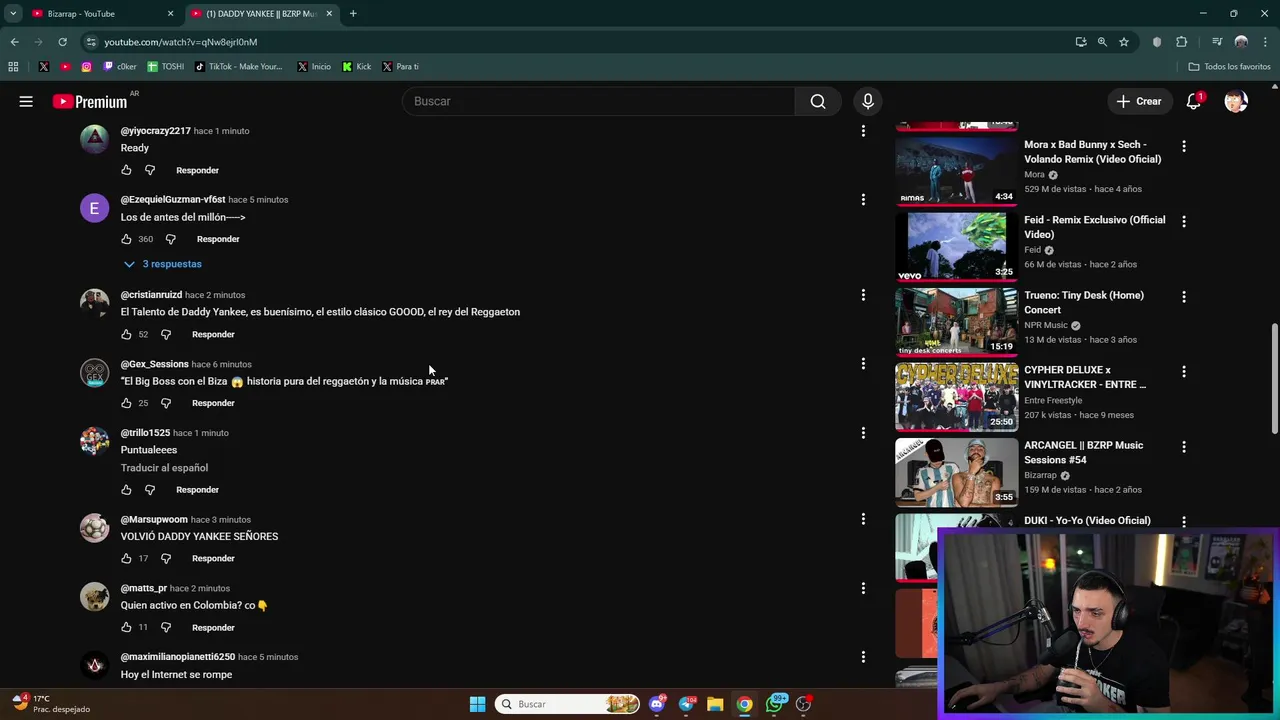
Task: Open OBS Studio from the taskbar
Action: pos(803,704)
